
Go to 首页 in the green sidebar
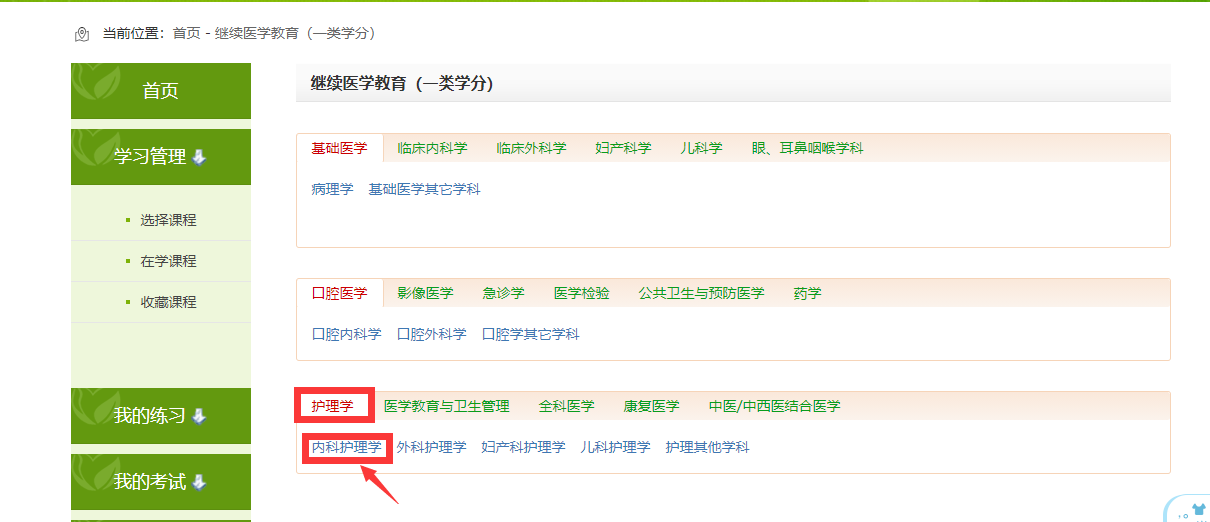coord(161,91)
